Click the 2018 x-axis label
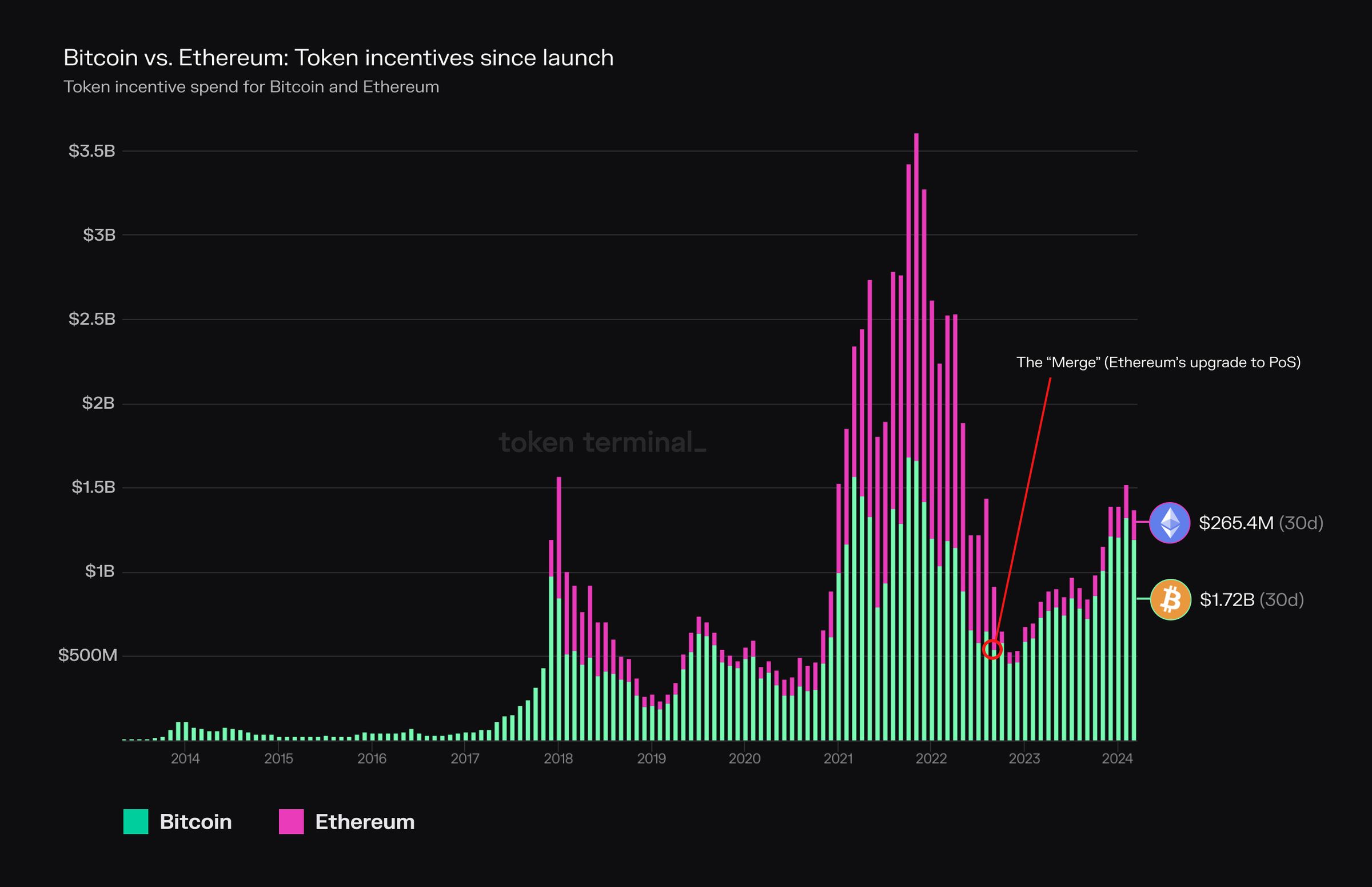1372x887 pixels. [x=558, y=758]
